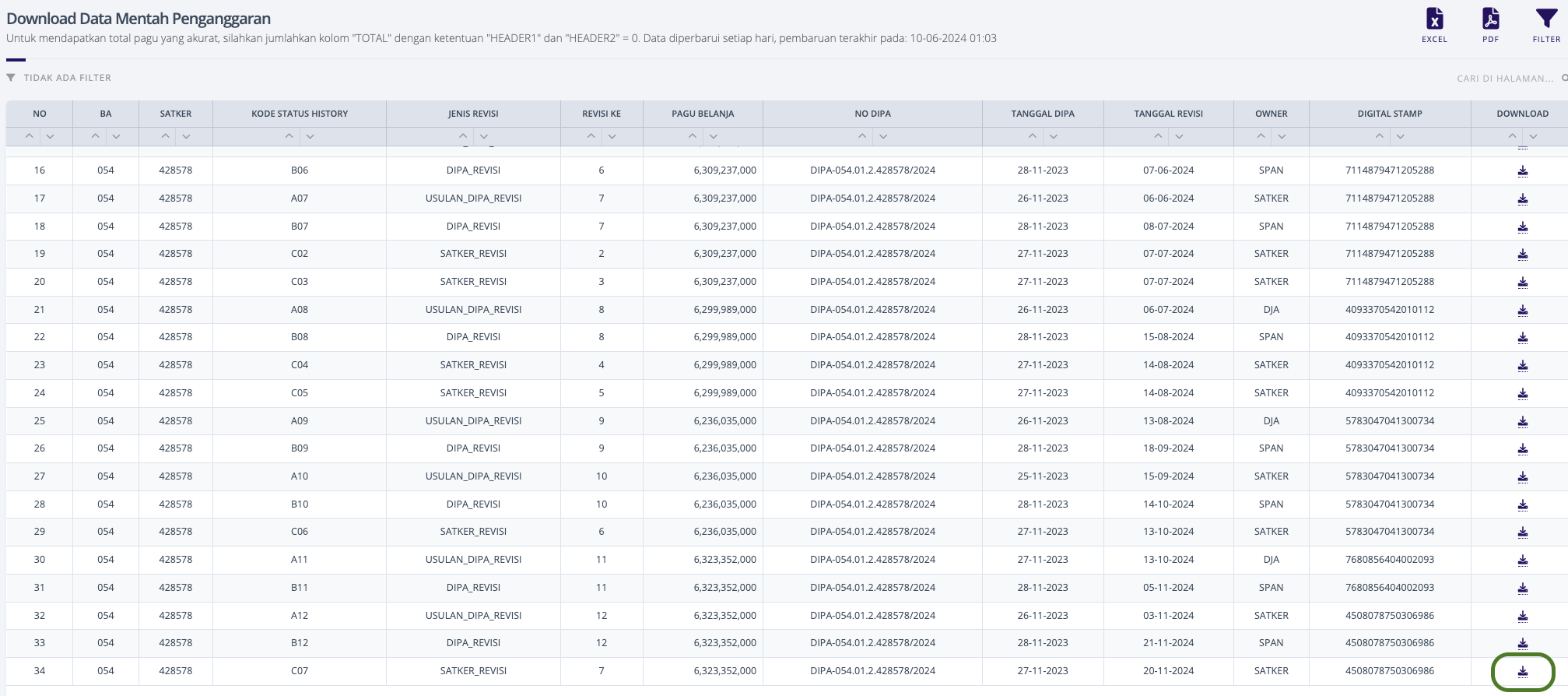
Task: Sort KODE STATUS HISTORY ascending
Action: click(289, 136)
